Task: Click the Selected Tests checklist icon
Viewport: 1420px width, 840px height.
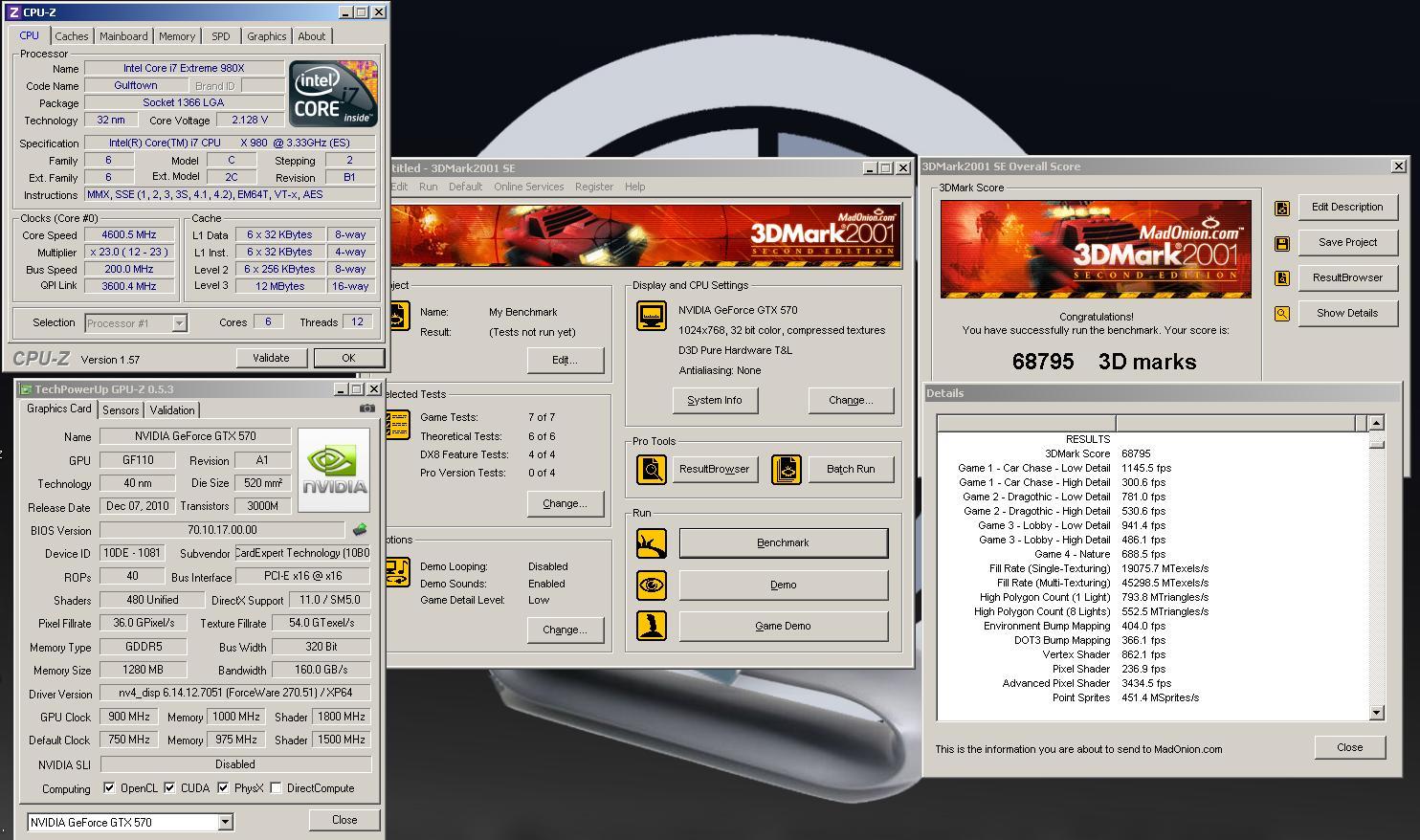Action: (x=398, y=425)
